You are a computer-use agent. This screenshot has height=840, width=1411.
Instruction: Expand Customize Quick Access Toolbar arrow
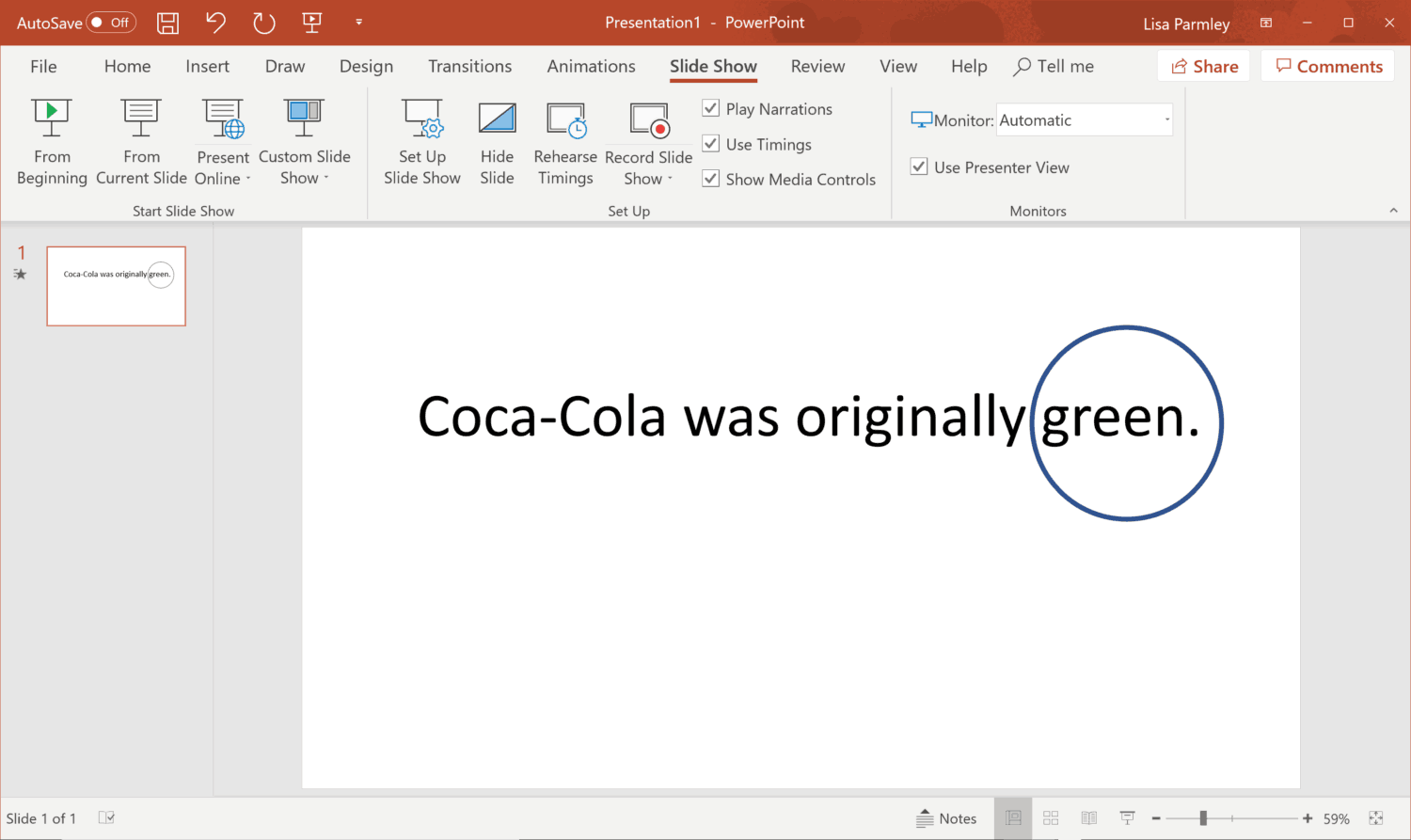pyautogui.click(x=358, y=23)
